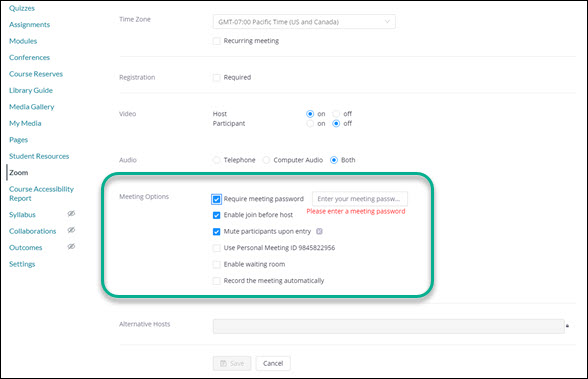
Task: Click the 'Alternative Hosts' label
Action: click(144, 324)
